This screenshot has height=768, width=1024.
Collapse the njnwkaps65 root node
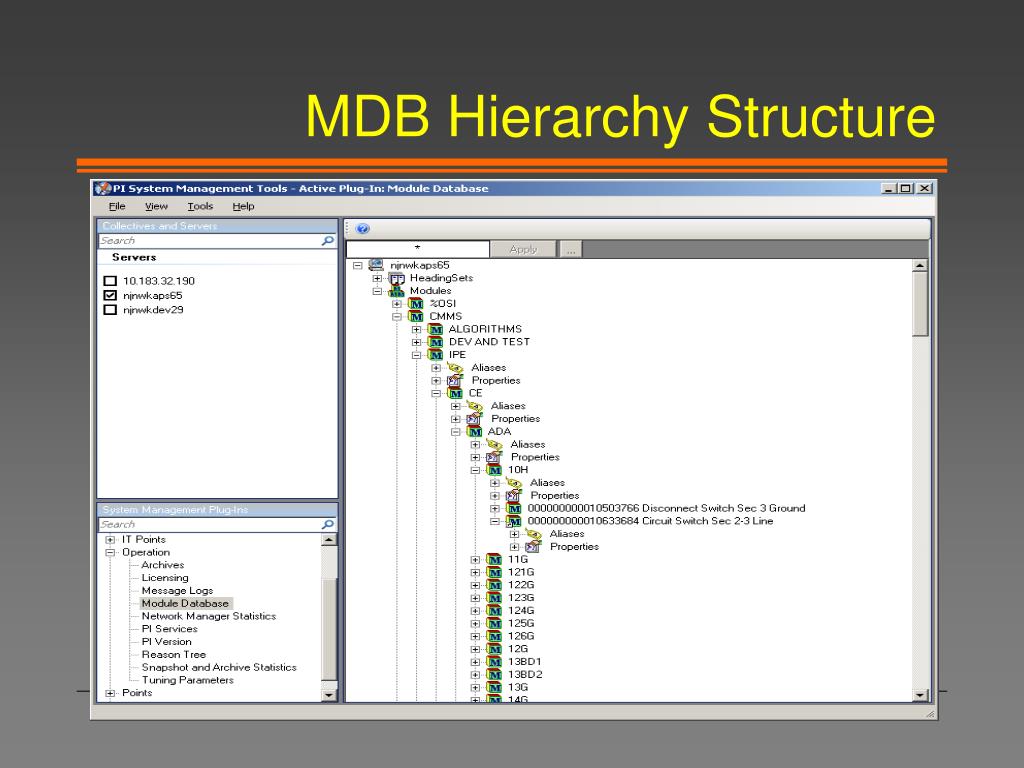(x=357, y=265)
